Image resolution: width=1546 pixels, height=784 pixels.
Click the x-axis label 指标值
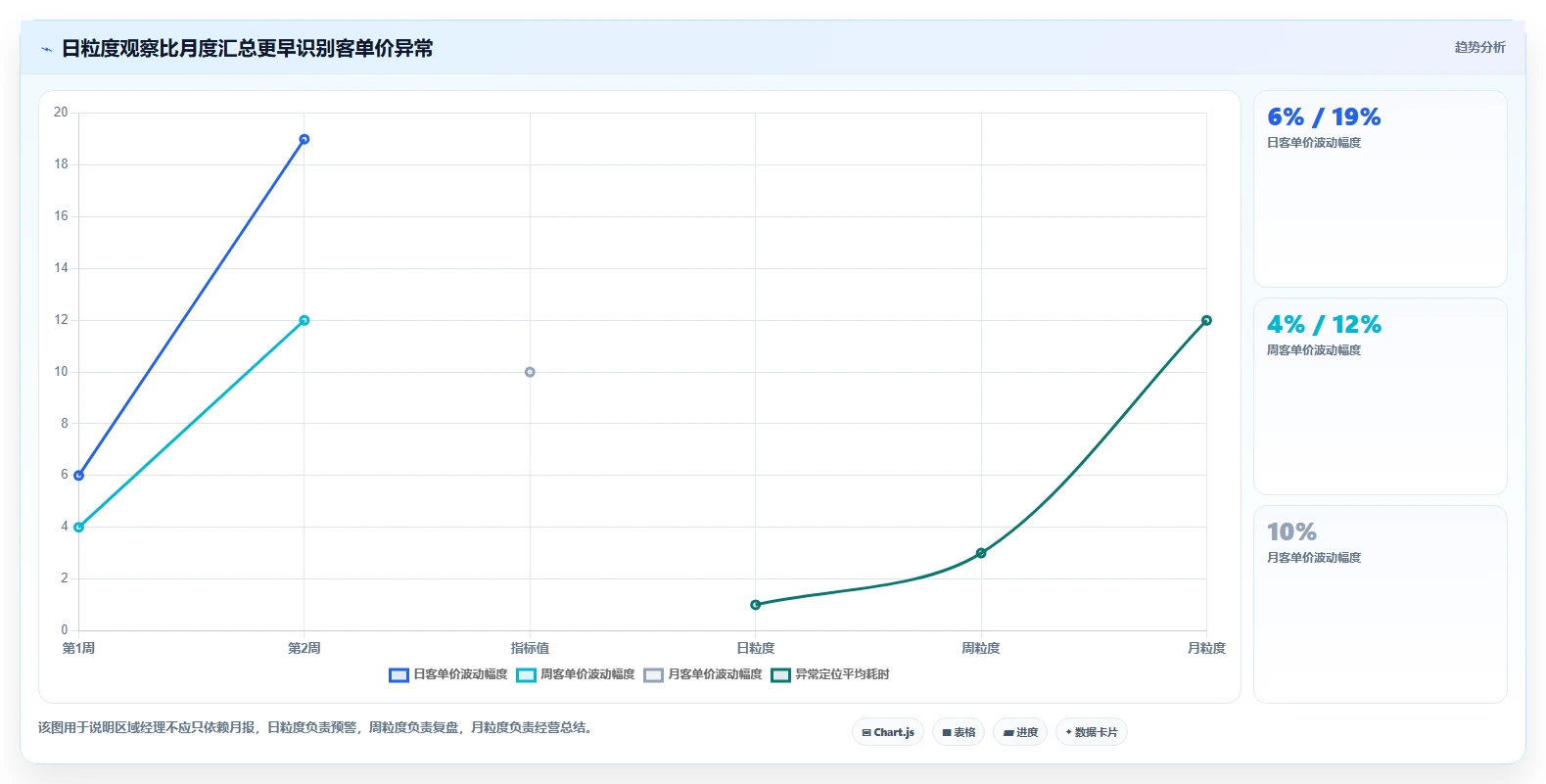[530, 648]
